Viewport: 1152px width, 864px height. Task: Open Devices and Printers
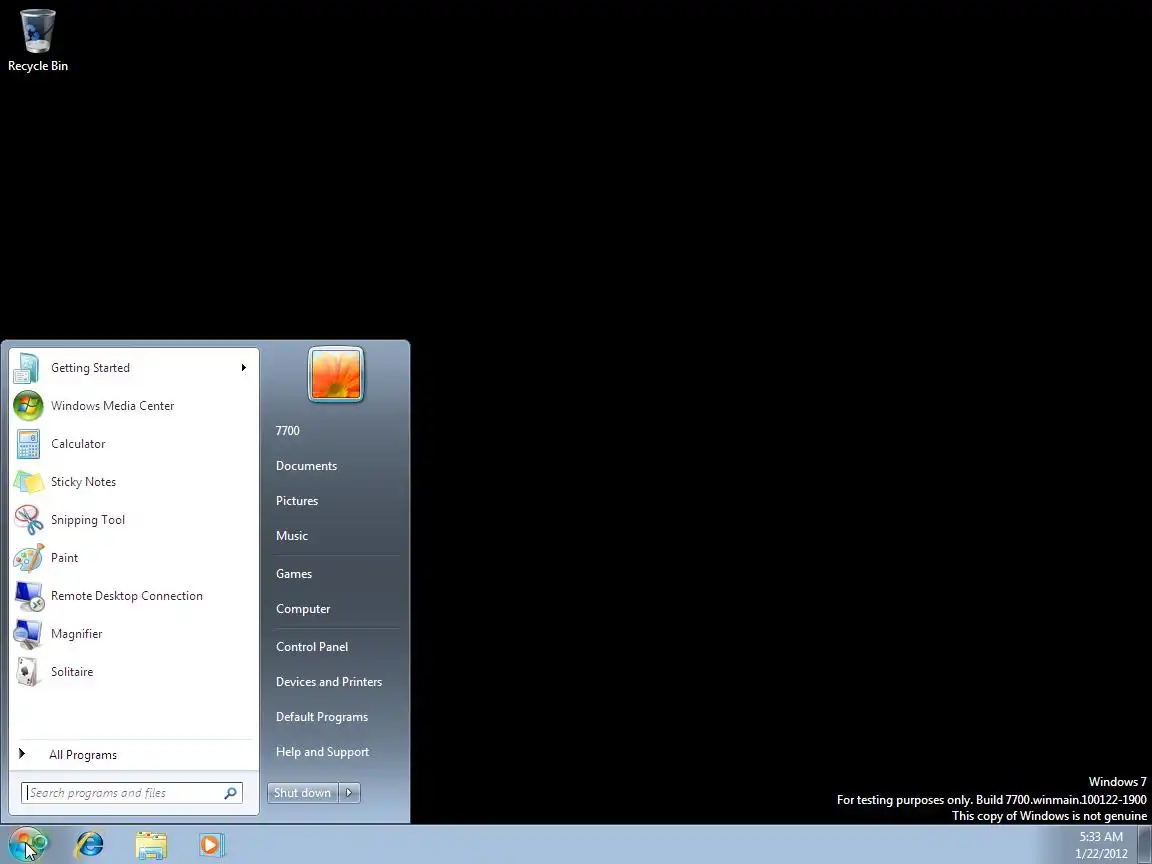329,682
